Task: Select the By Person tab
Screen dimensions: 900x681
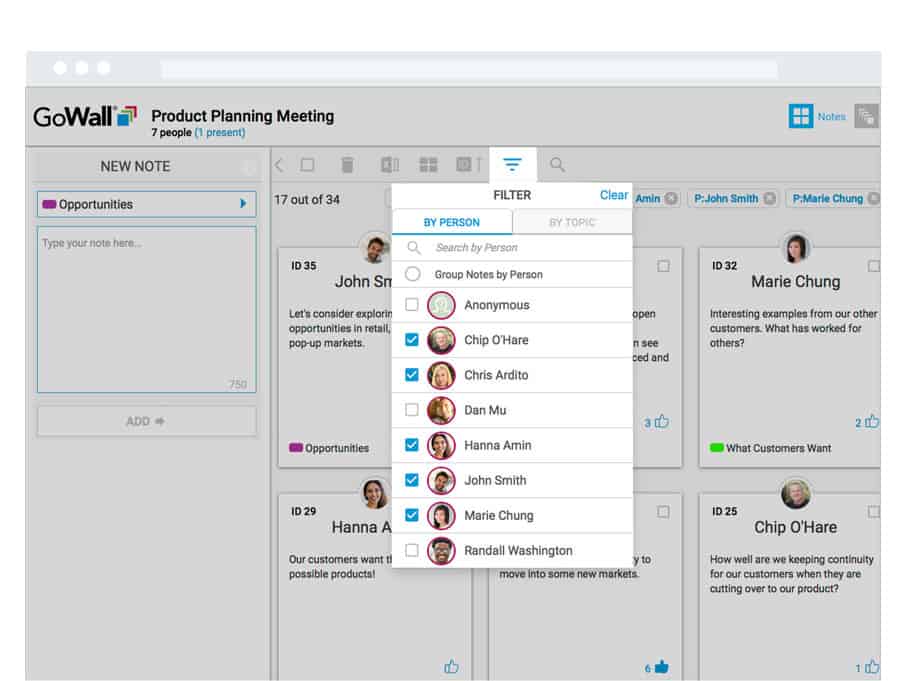Action: (451, 222)
